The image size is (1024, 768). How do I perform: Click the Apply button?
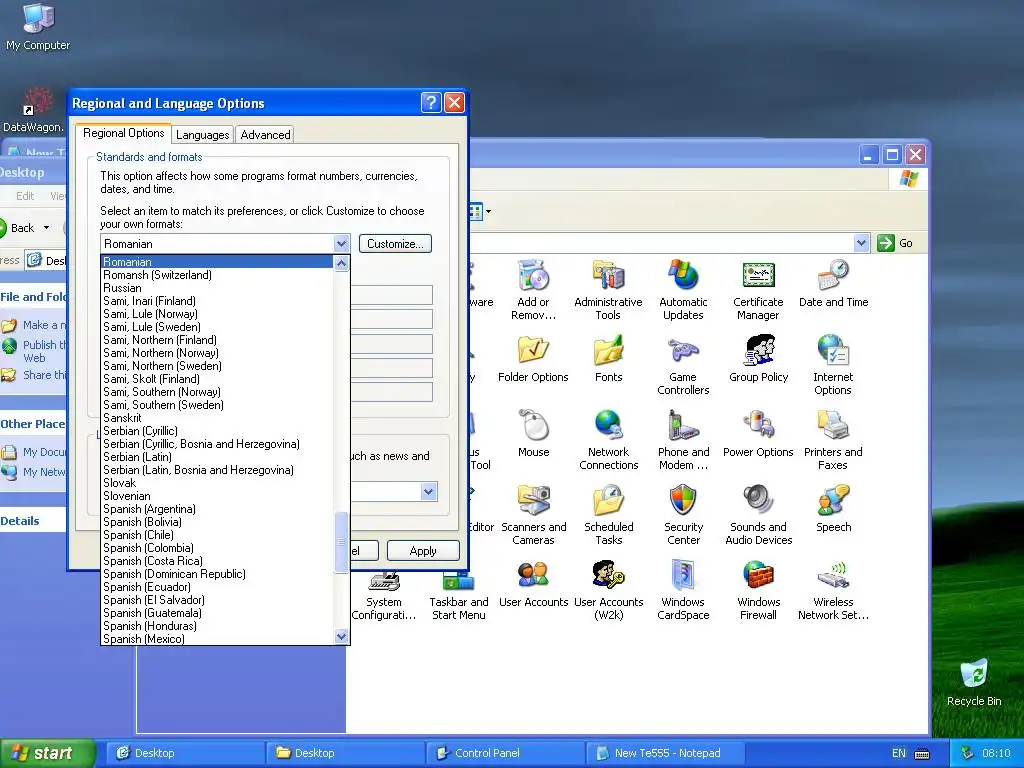pyautogui.click(x=423, y=551)
